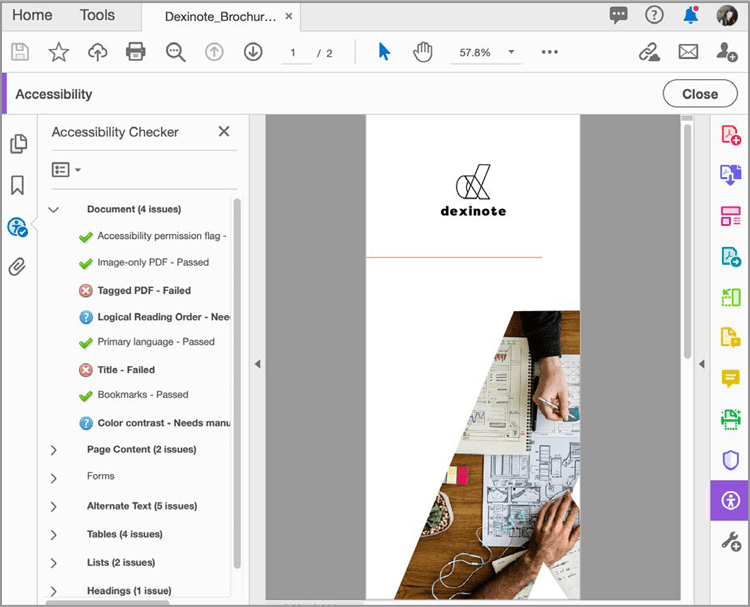Click the current page number field
750x607 pixels.
(296, 53)
